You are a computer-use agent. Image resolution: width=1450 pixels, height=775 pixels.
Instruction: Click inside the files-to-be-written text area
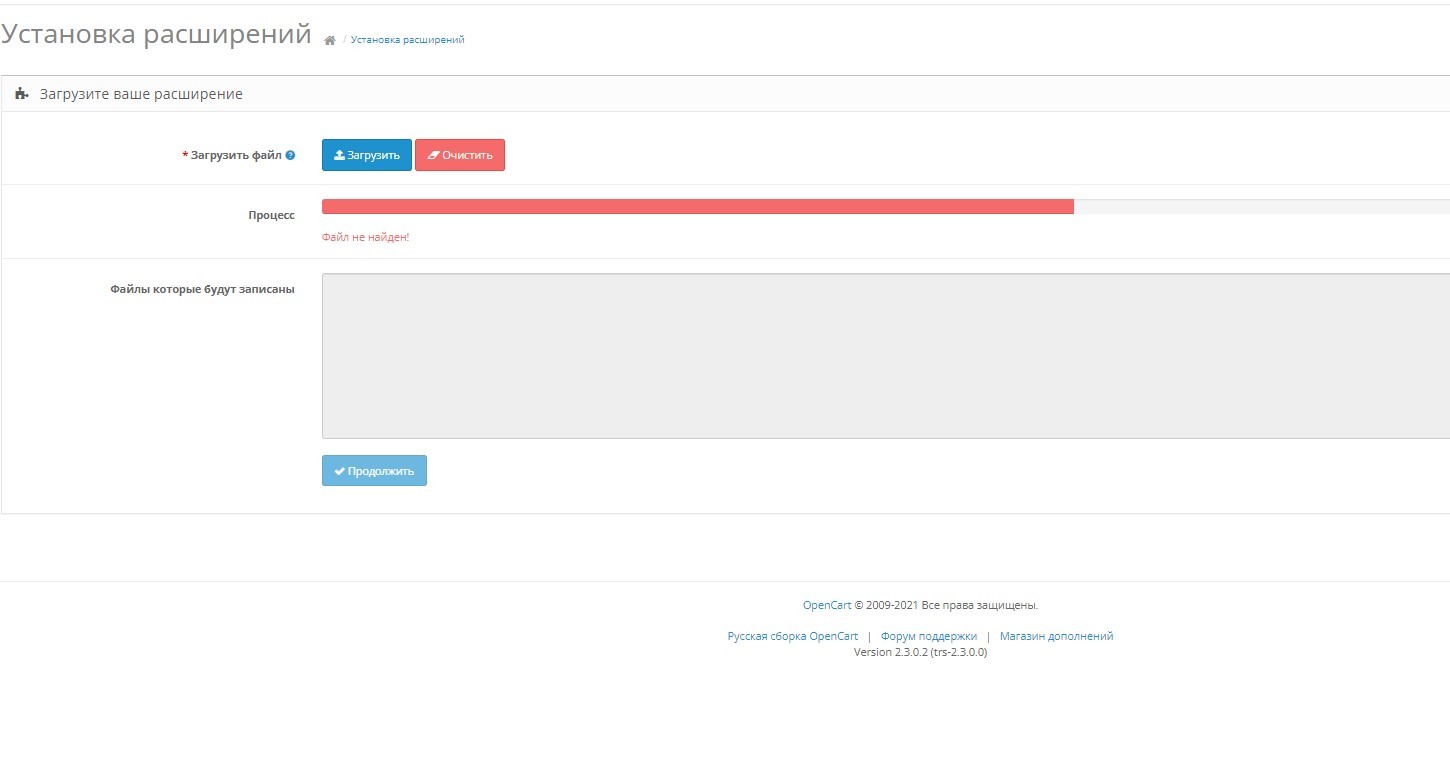(x=885, y=355)
